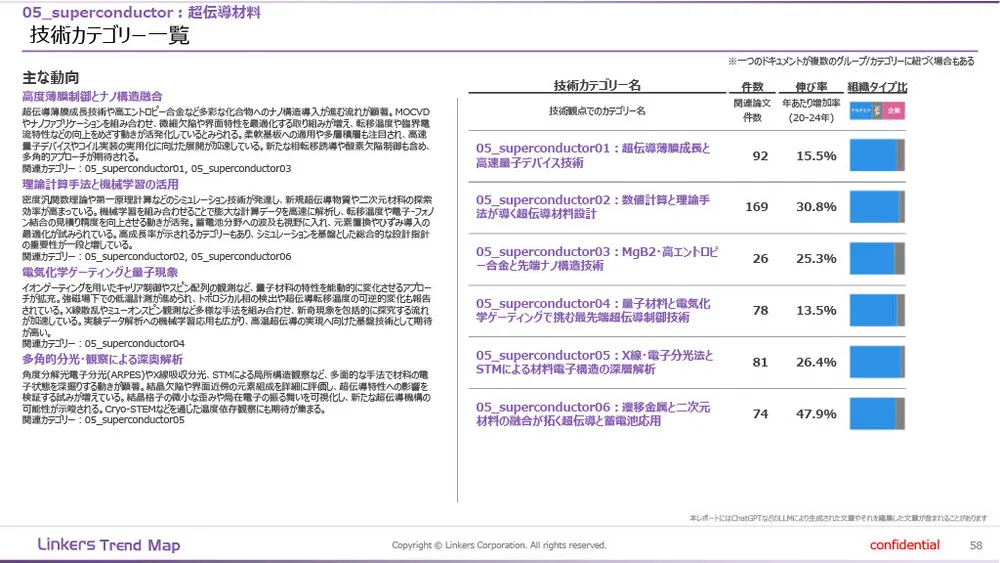Click the 伸び率 column header
1000x563 pixels.
811,86
